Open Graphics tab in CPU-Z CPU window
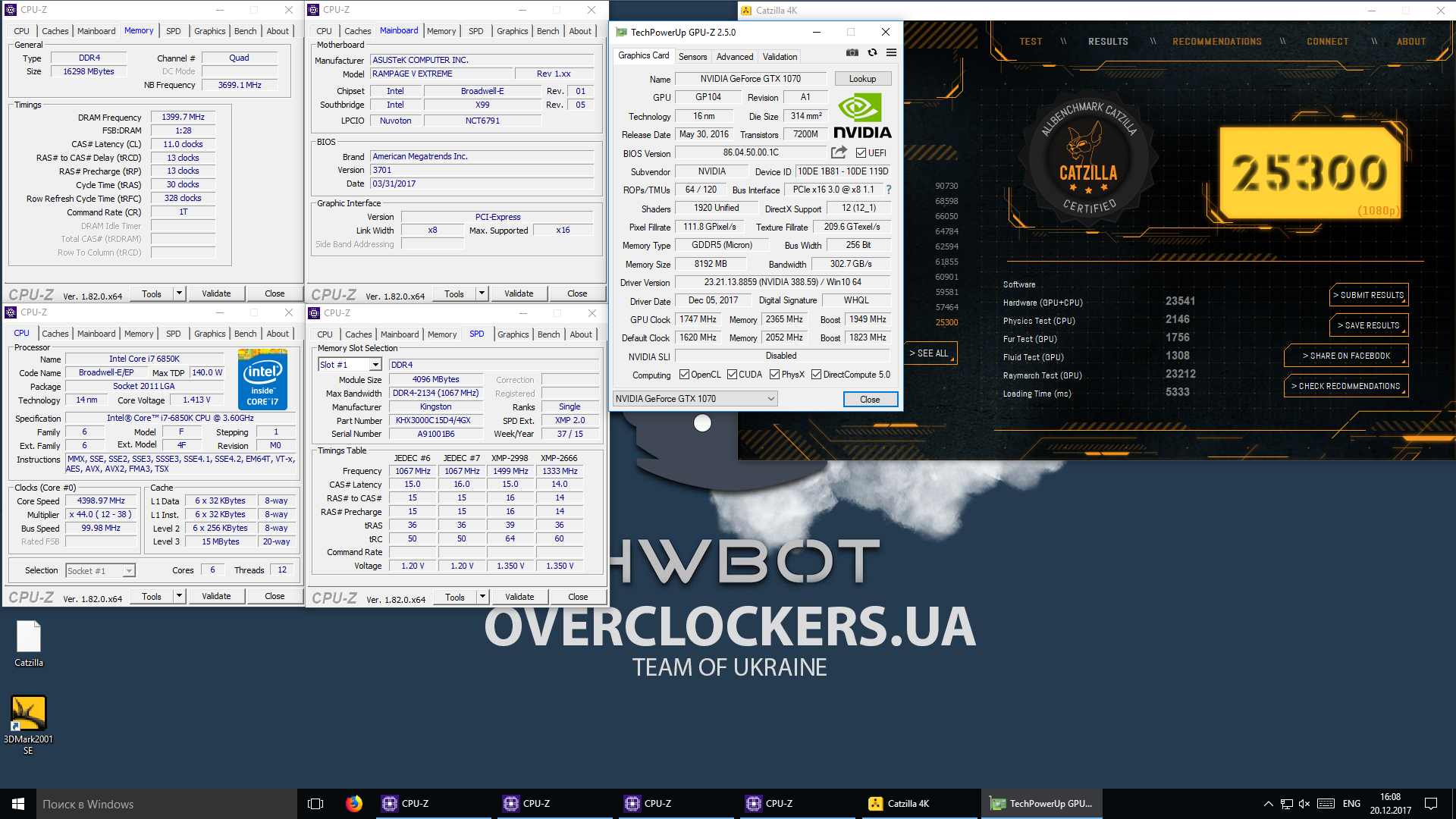 (209, 334)
